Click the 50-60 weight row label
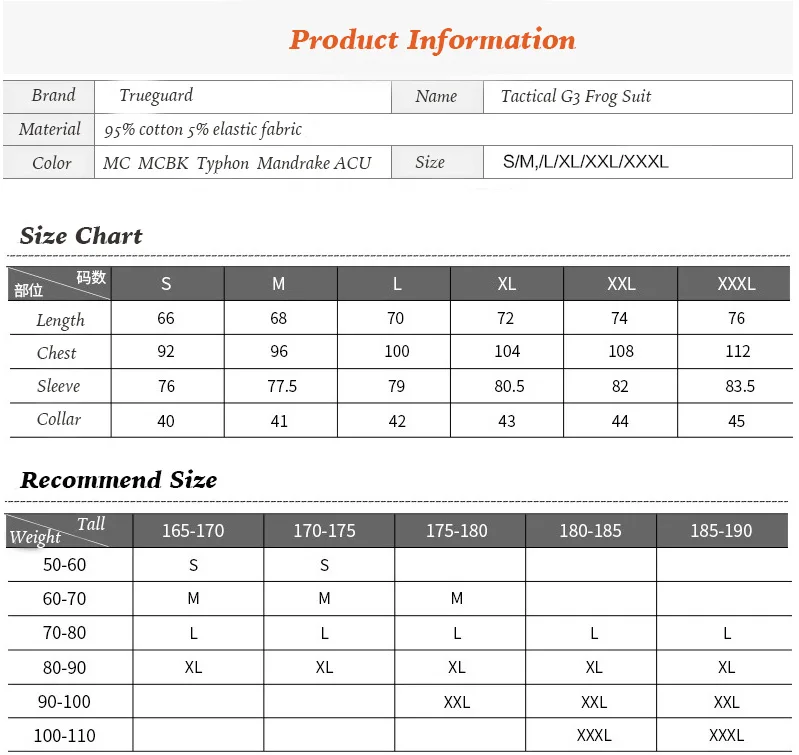 (x=64, y=564)
